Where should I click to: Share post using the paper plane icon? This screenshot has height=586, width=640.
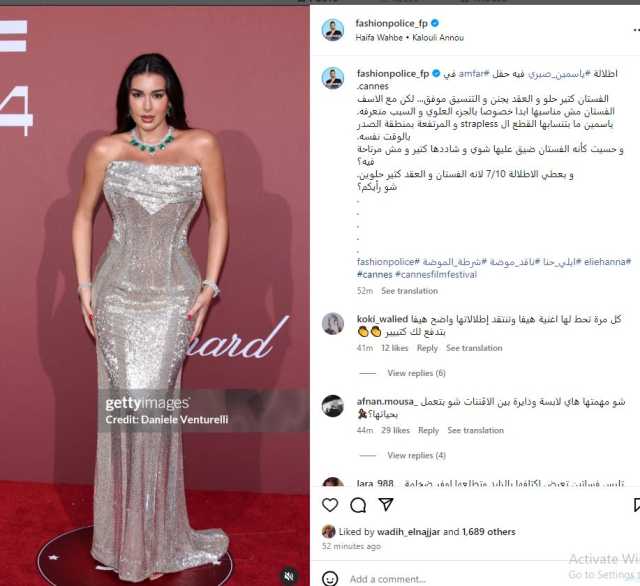click(386, 504)
